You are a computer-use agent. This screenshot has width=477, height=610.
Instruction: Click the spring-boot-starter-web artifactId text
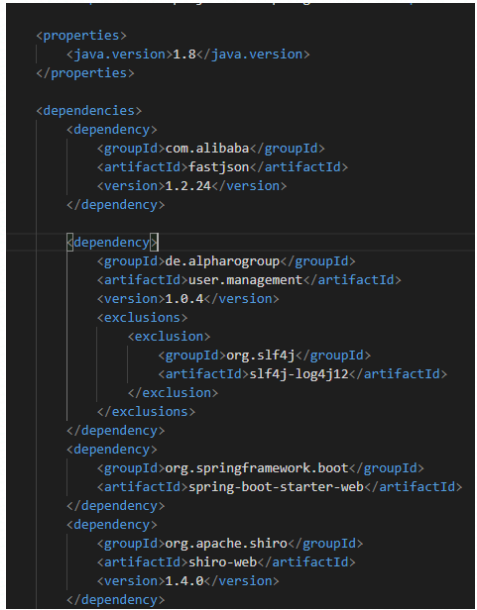point(276,487)
